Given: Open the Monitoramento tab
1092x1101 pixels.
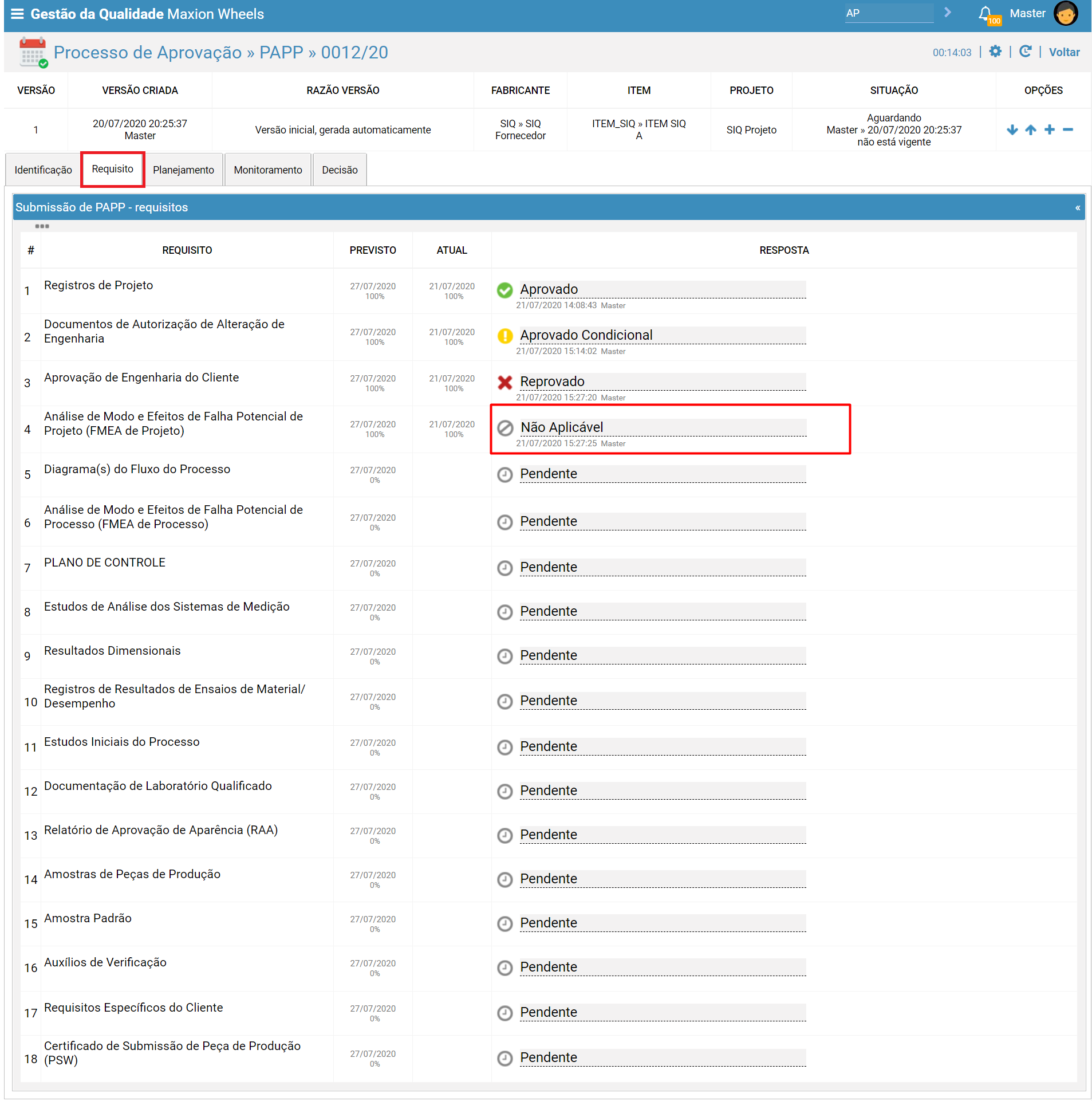Looking at the screenshot, I should (267, 170).
